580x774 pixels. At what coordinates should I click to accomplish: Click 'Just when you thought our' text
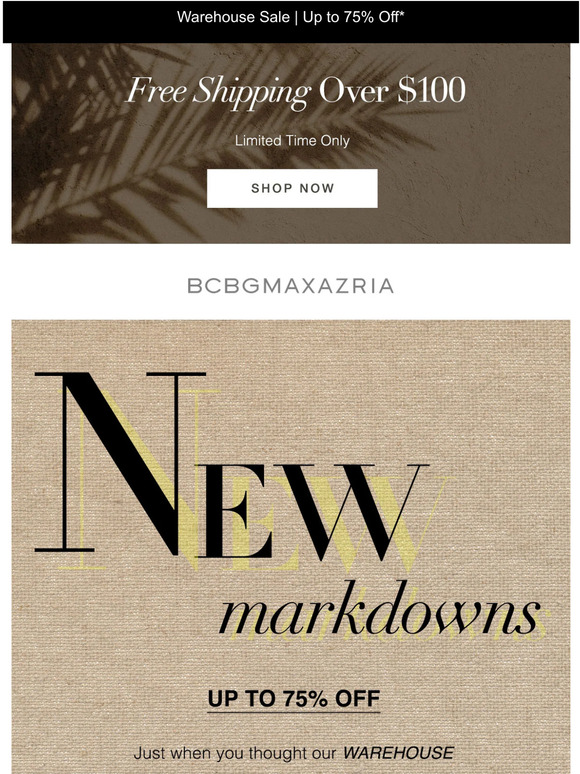(x=235, y=753)
